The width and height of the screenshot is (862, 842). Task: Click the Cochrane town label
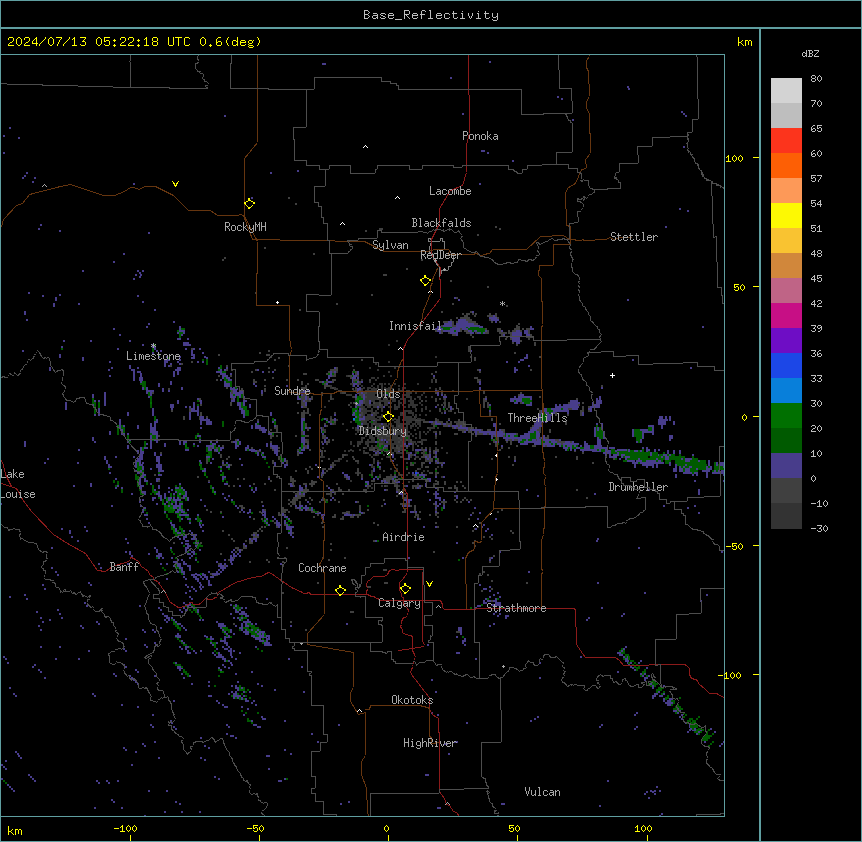pos(322,568)
